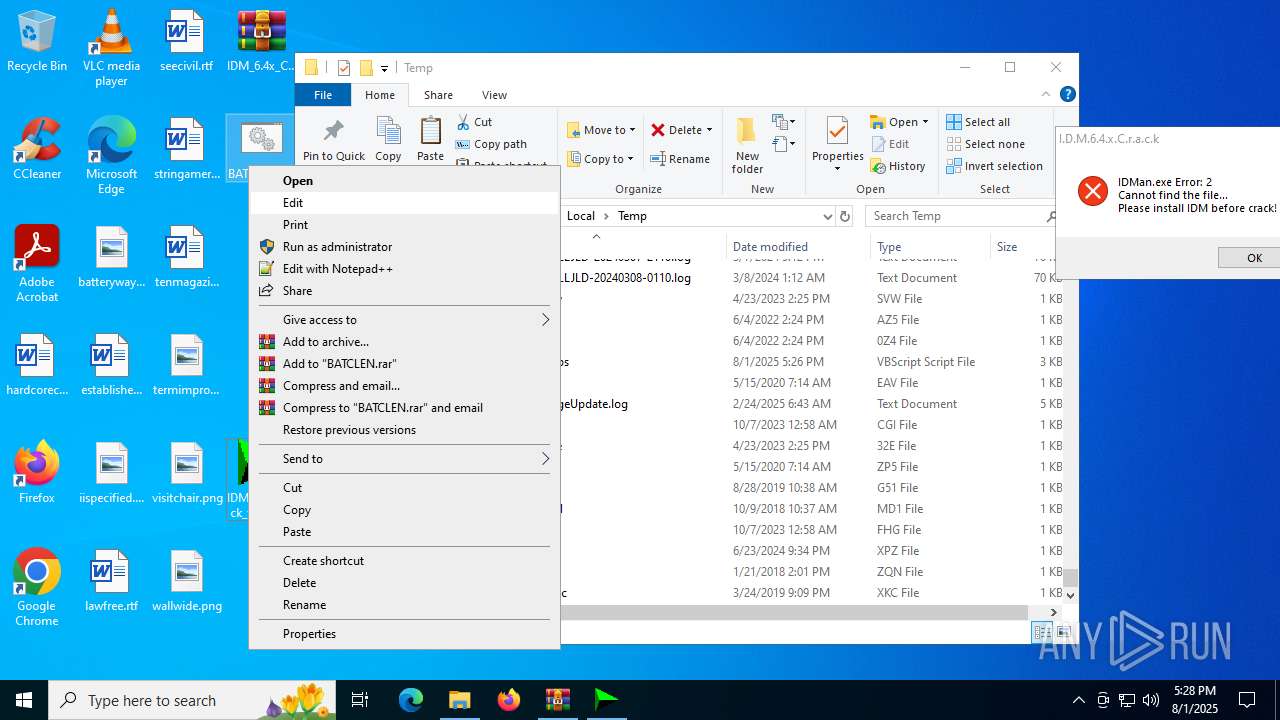
Task: Click the Paste ribbon button
Action: [x=430, y=139]
